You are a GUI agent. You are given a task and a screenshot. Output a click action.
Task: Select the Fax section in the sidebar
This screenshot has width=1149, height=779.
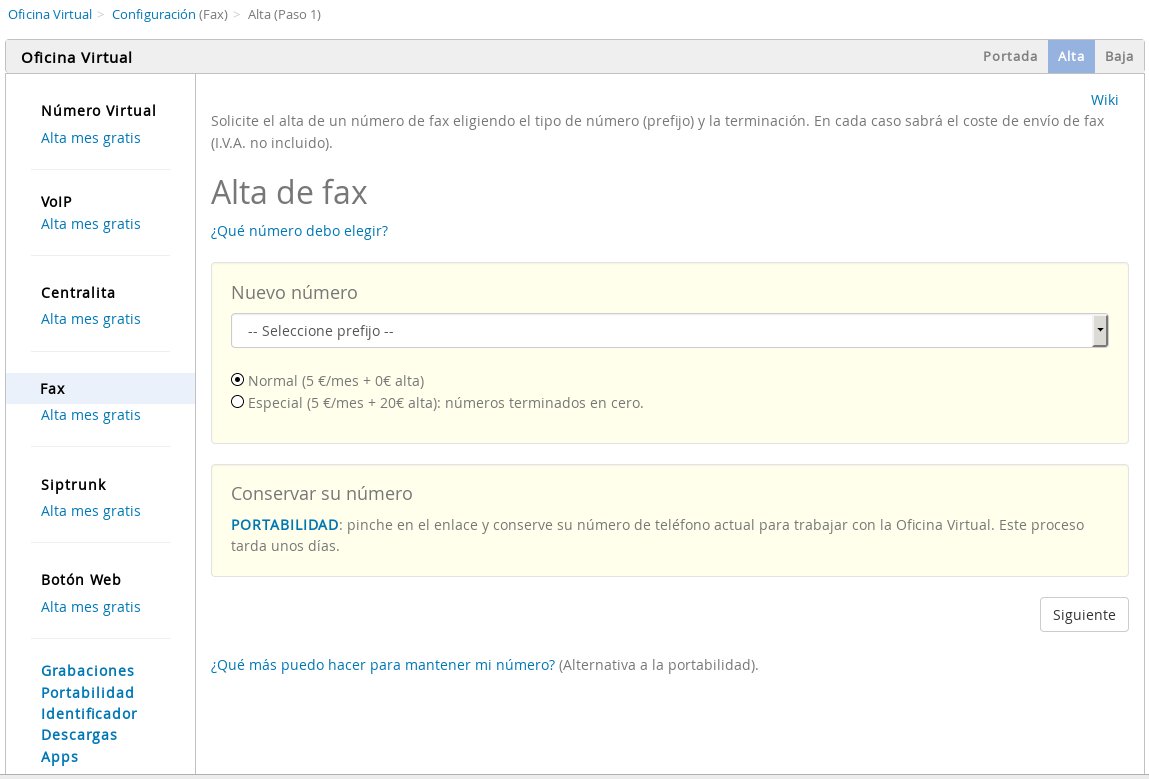tap(52, 389)
